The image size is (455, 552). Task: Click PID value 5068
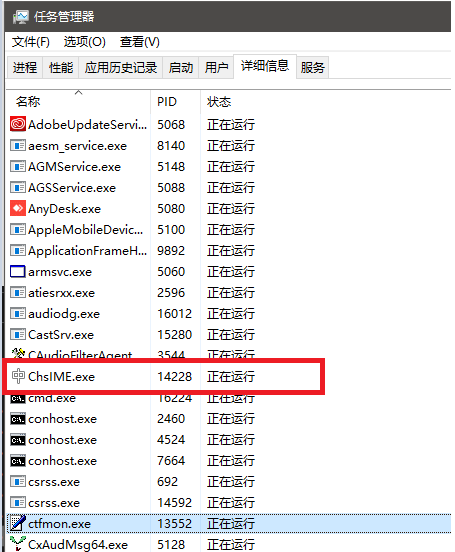(171, 125)
